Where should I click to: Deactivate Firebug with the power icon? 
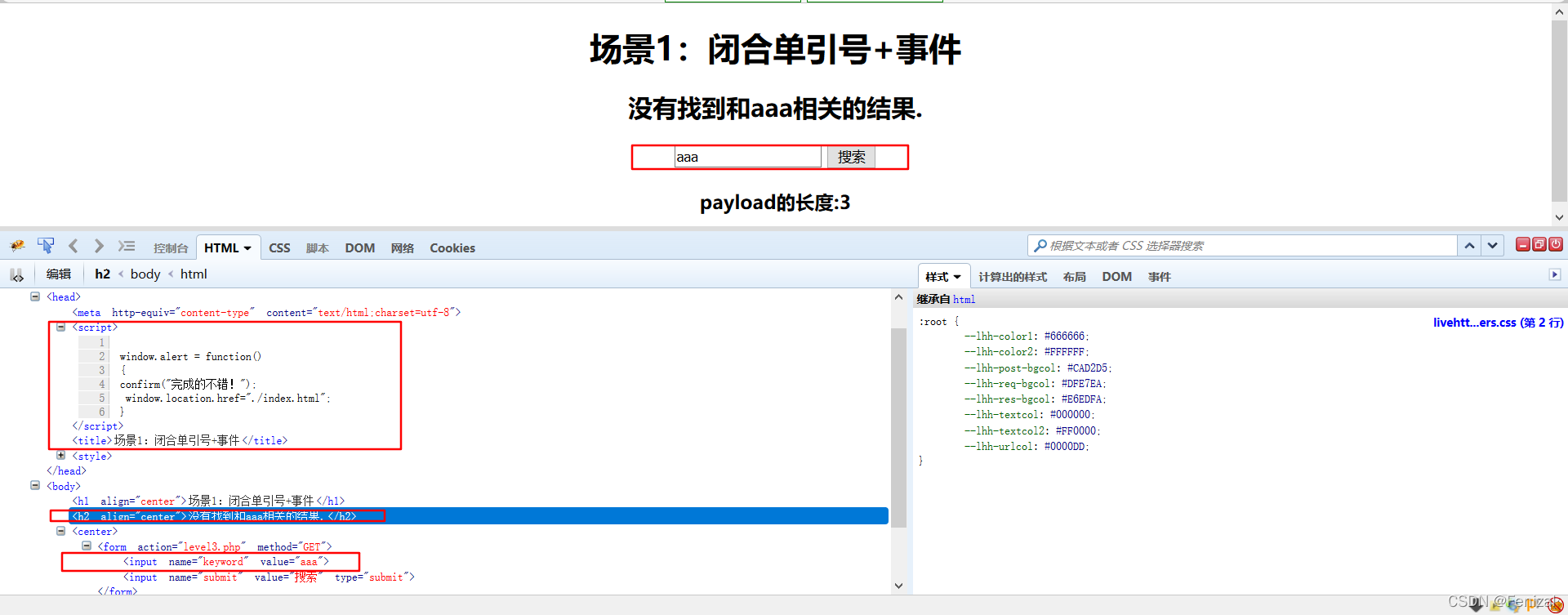pyautogui.click(x=1556, y=244)
